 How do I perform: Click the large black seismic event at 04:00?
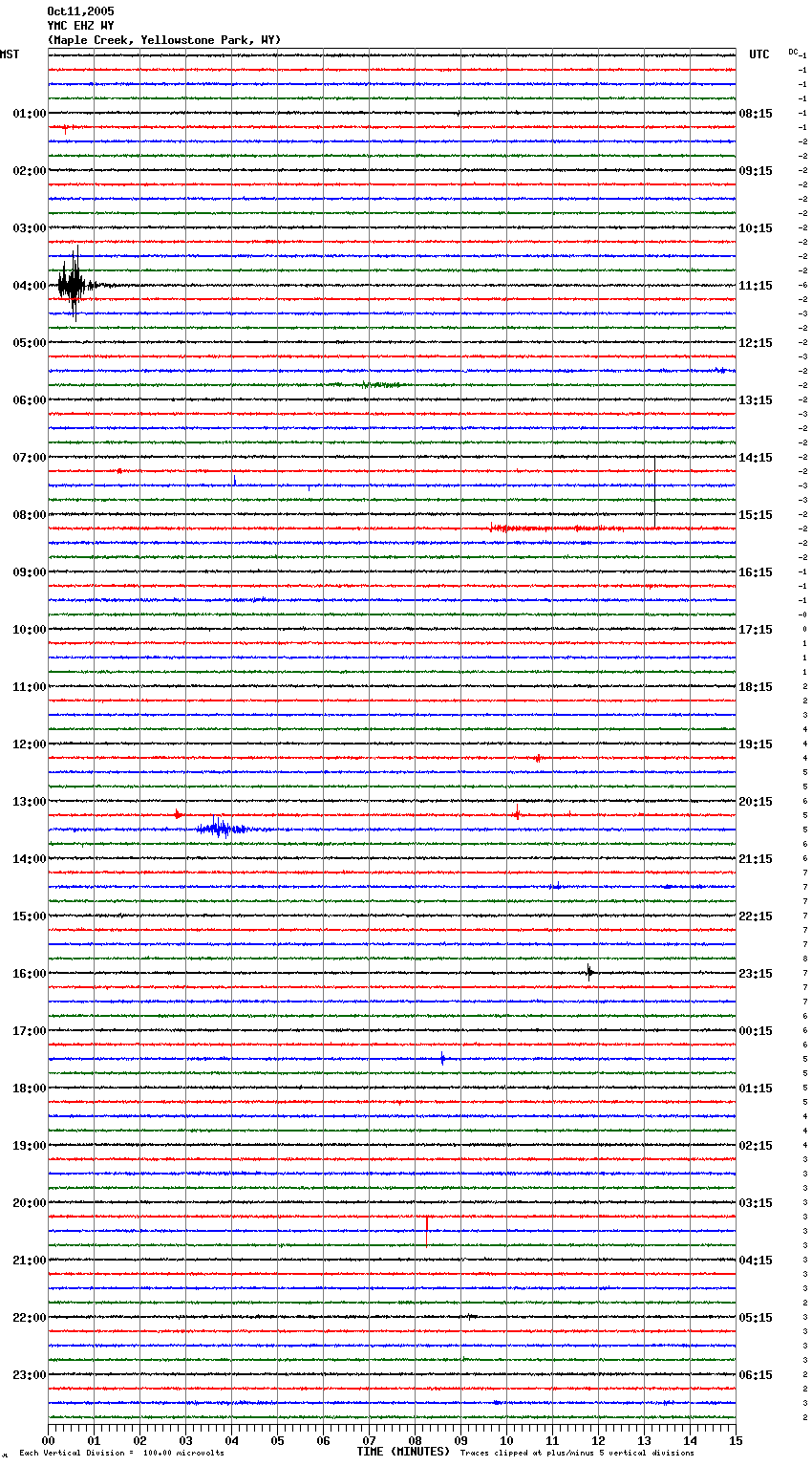[75, 284]
